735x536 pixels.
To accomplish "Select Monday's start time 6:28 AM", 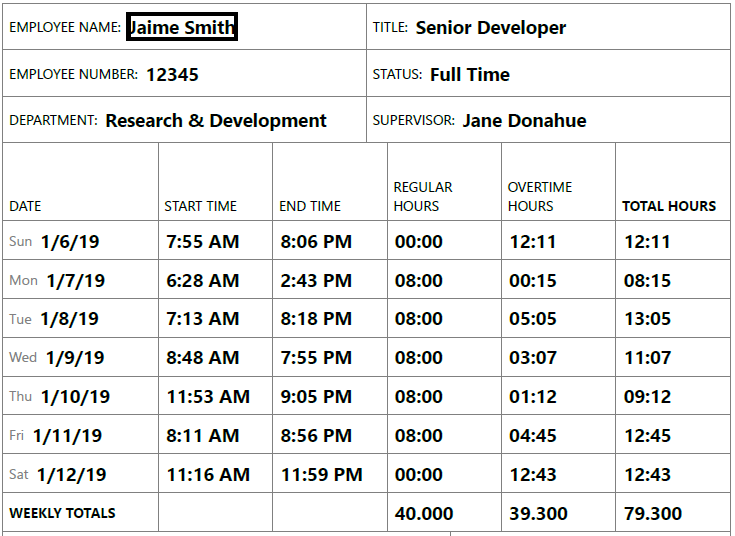I will tap(202, 280).
